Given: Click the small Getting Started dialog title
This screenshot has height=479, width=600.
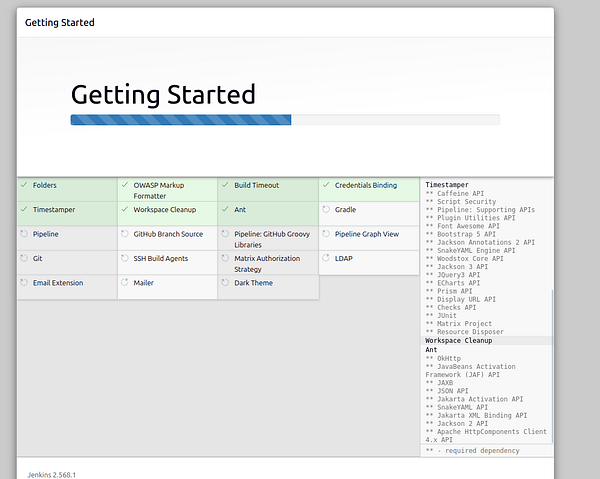Looking at the screenshot, I should [60, 23].
